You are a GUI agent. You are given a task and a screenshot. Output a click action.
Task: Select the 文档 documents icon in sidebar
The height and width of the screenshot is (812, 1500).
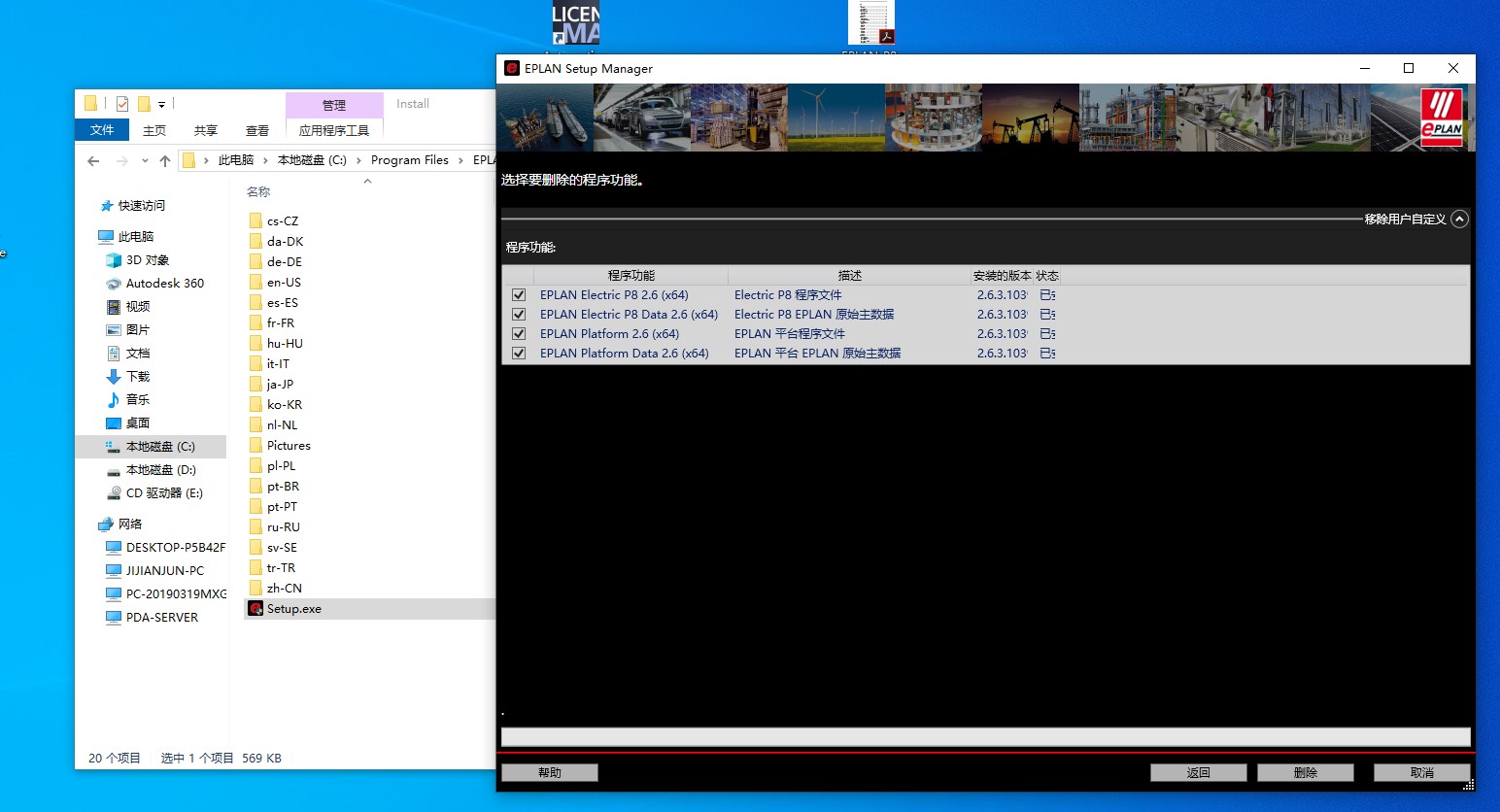(x=114, y=354)
